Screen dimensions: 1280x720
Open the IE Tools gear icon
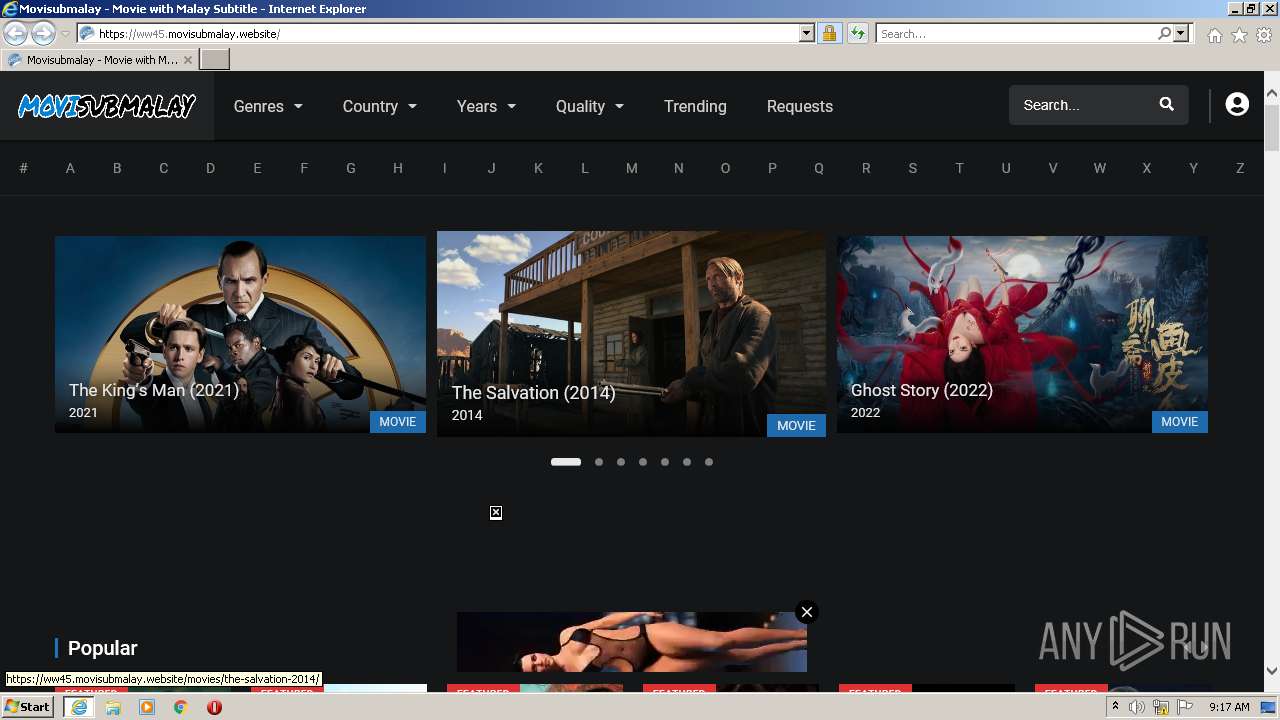(x=1264, y=35)
